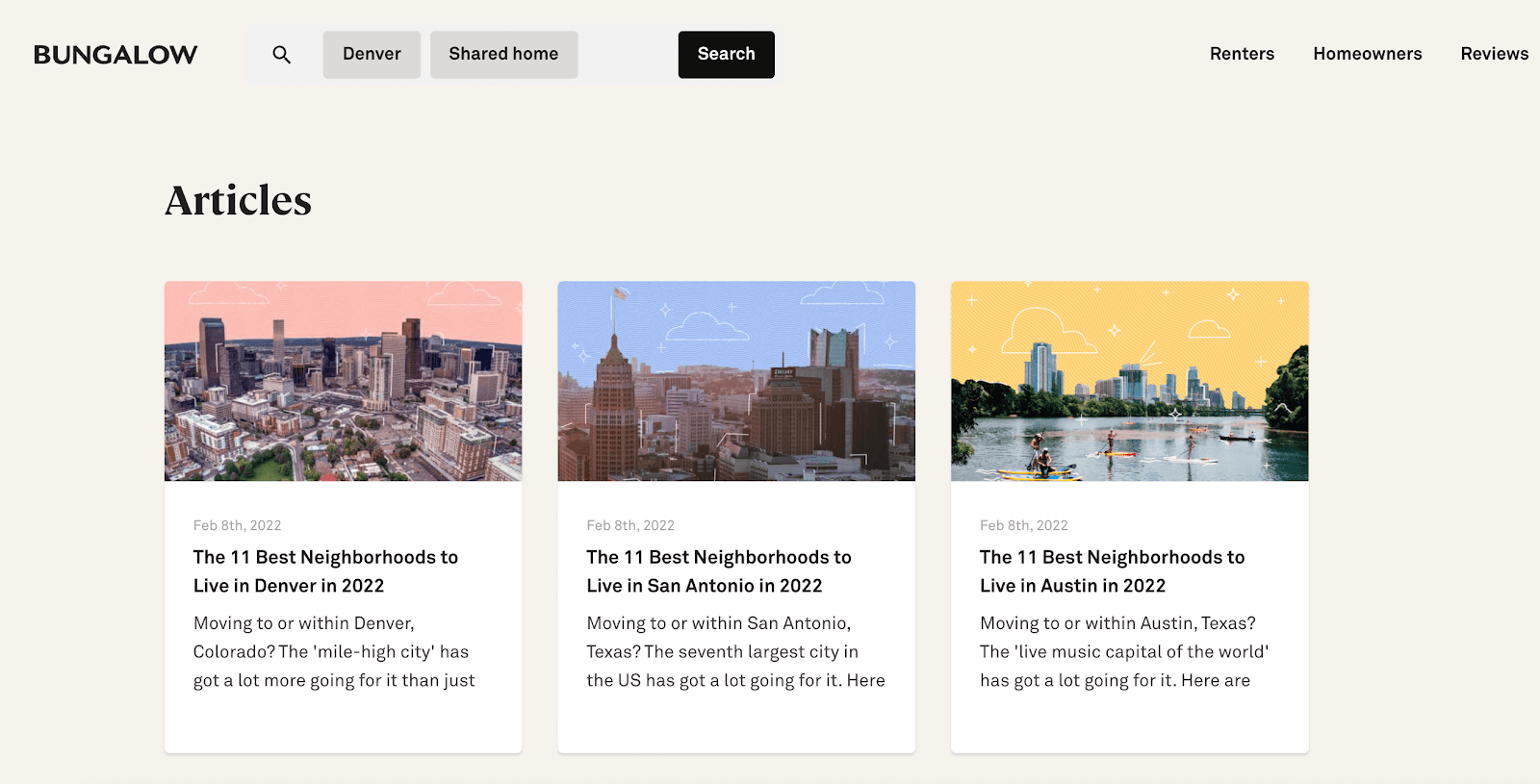Open 'Best Neighborhoods to Live in San Antonio' article

[x=719, y=571]
